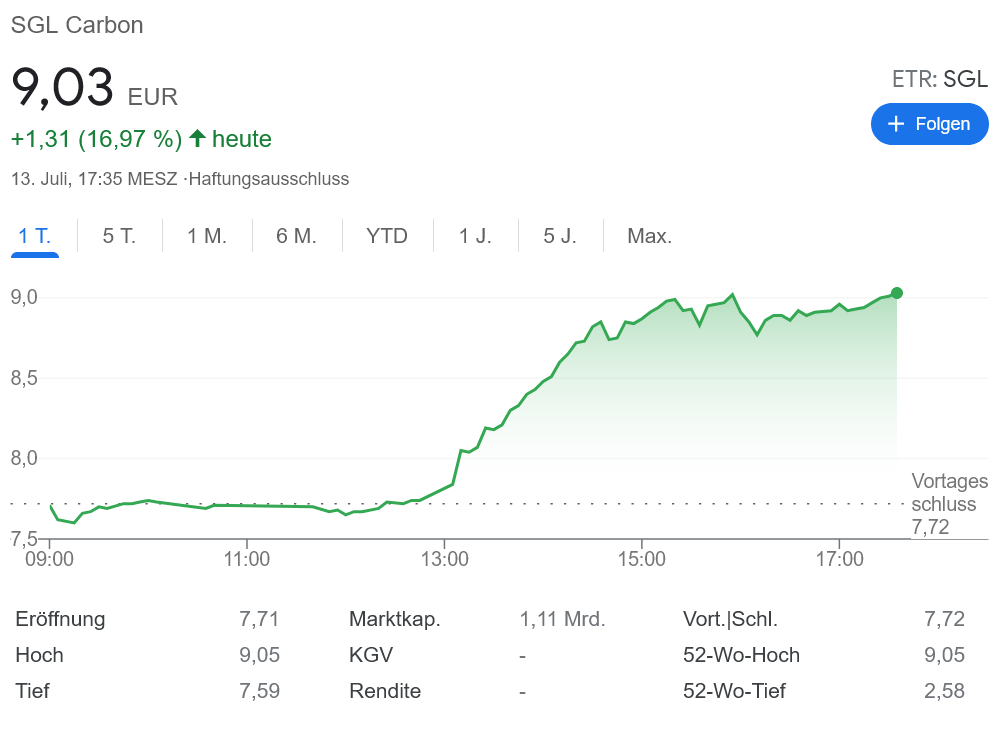Click the green up arrow icon
The height and width of the screenshot is (732, 1003).
click(197, 138)
